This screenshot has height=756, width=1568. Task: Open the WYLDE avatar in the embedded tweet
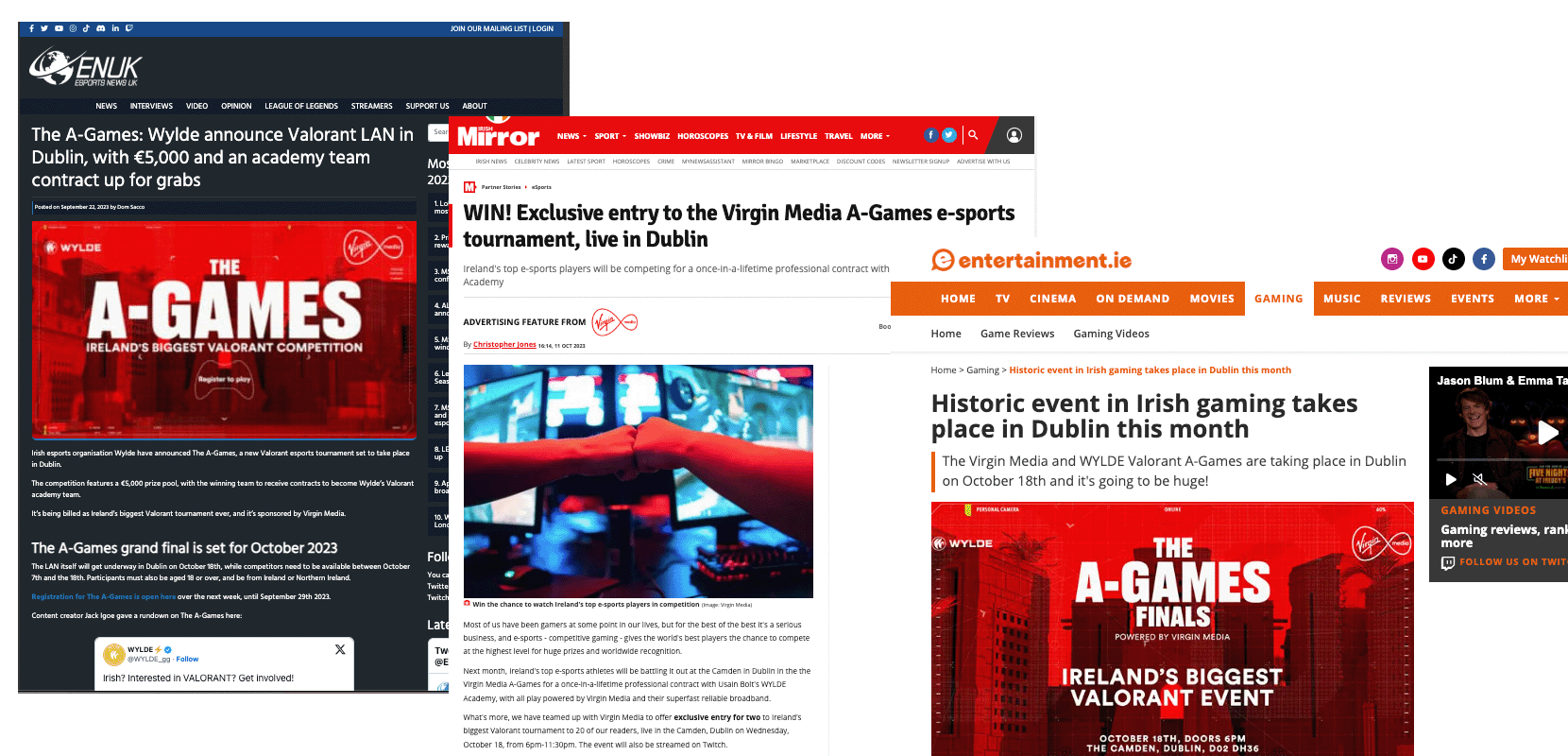pyautogui.click(x=114, y=654)
